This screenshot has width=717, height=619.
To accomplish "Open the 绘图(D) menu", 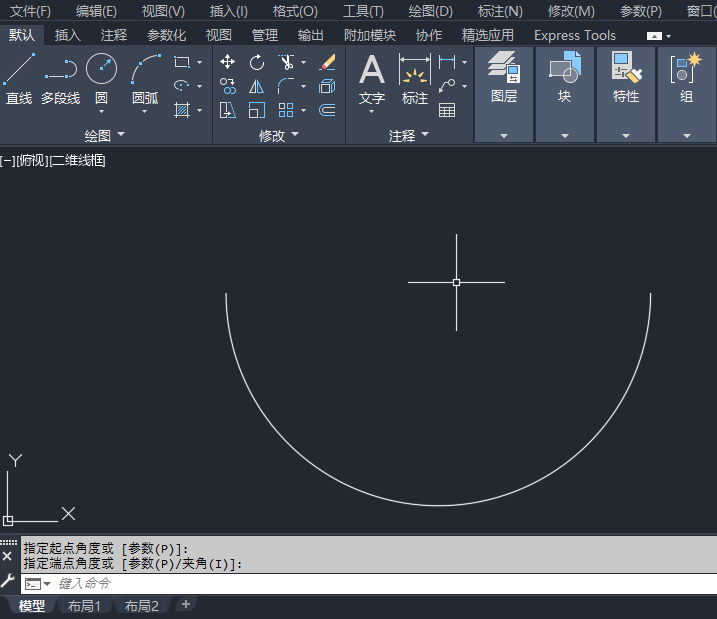I will pyautogui.click(x=430, y=11).
